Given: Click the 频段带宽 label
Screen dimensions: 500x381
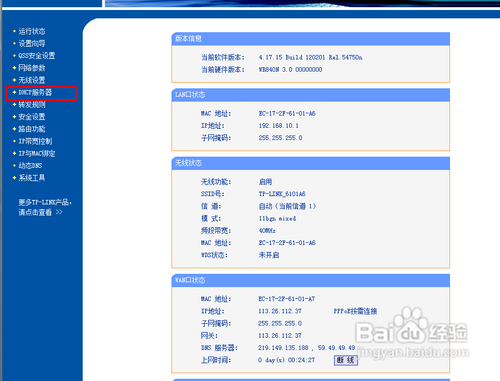Looking at the screenshot, I should click(x=216, y=231).
